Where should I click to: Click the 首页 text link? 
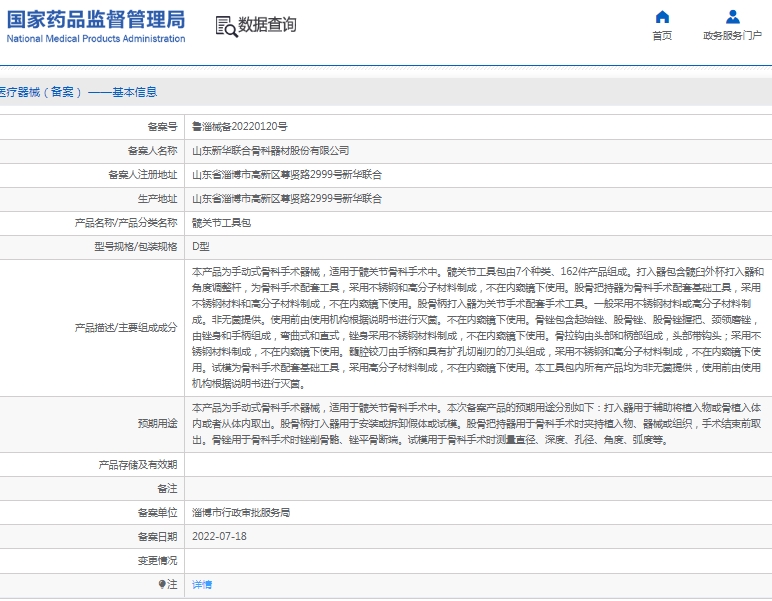click(662, 35)
